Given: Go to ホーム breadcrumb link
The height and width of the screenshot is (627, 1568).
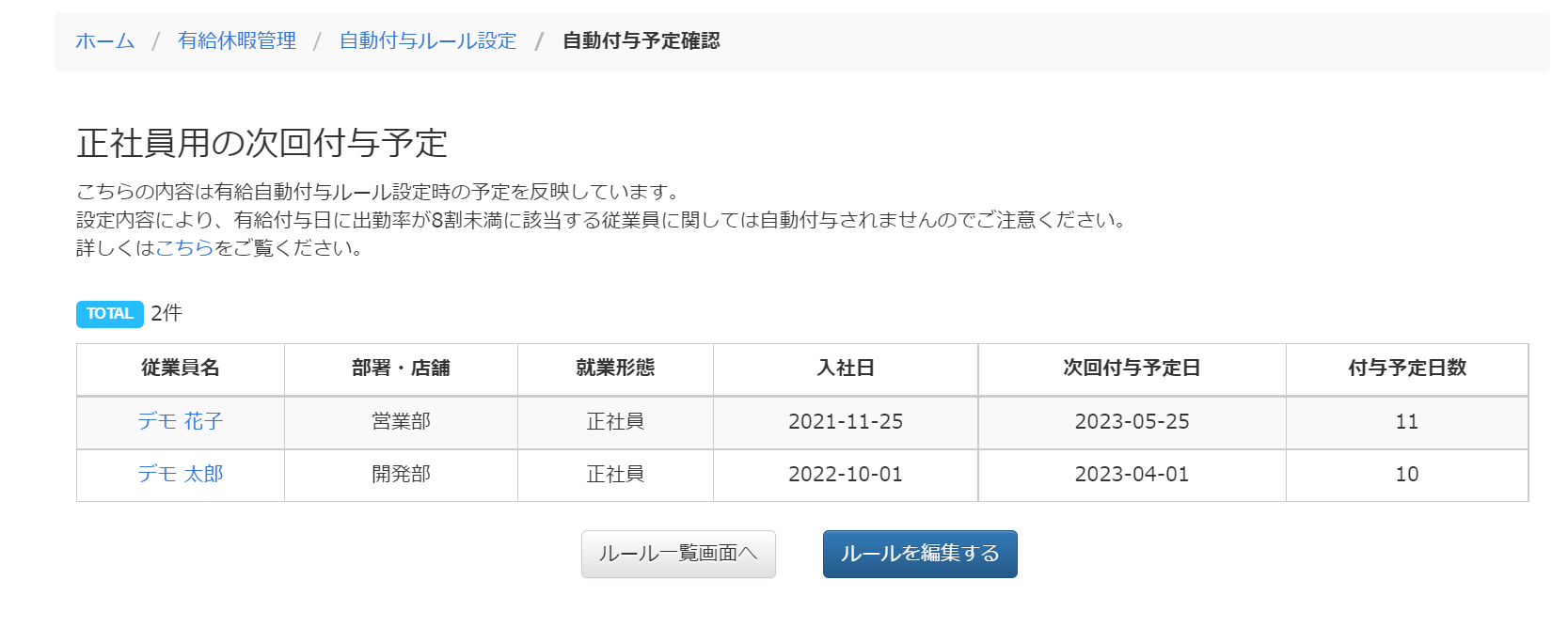Looking at the screenshot, I should coord(104,40).
